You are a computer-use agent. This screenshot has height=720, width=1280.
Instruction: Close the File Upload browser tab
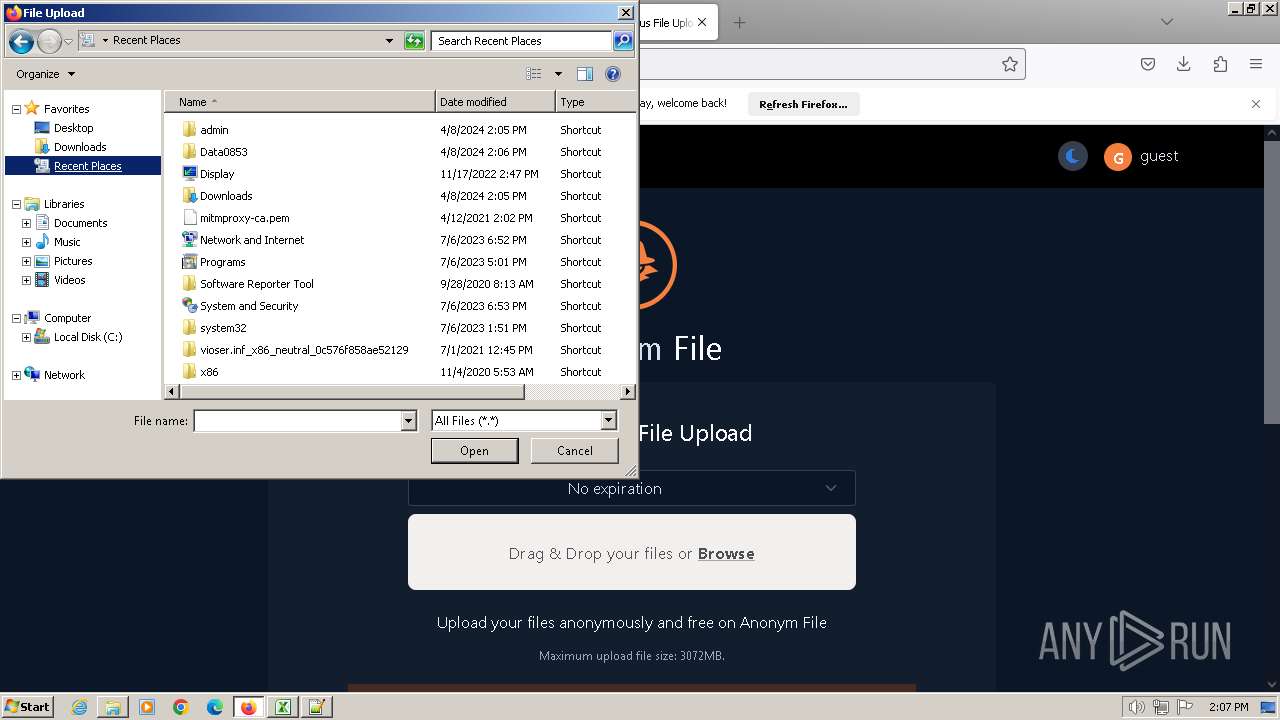702,22
